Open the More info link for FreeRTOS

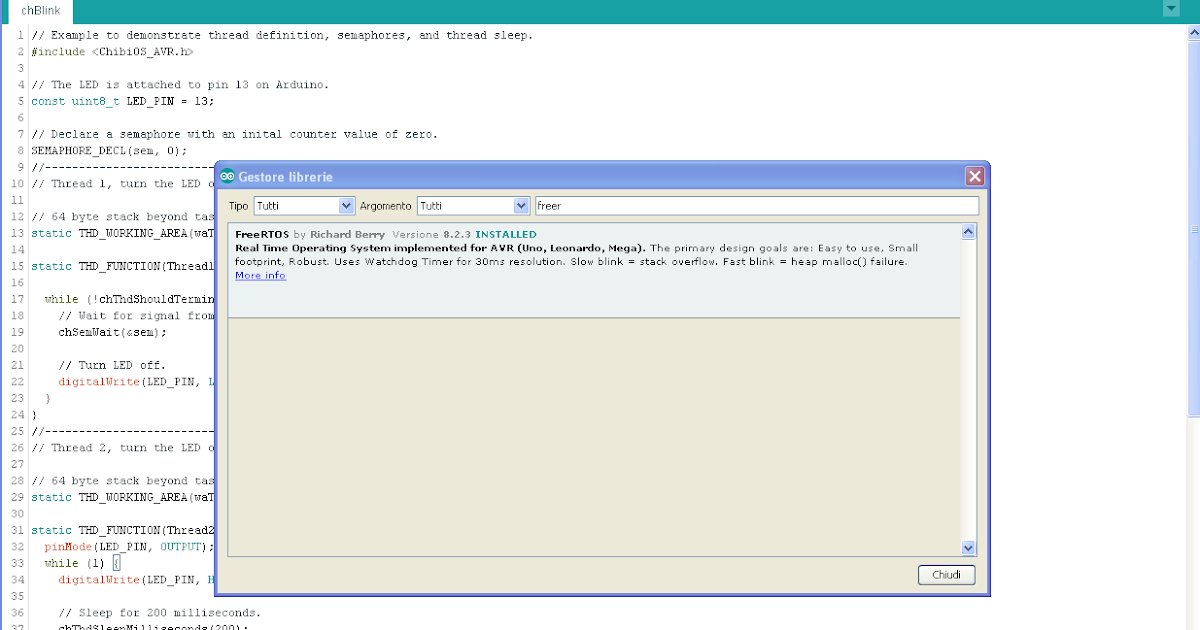tap(259, 275)
